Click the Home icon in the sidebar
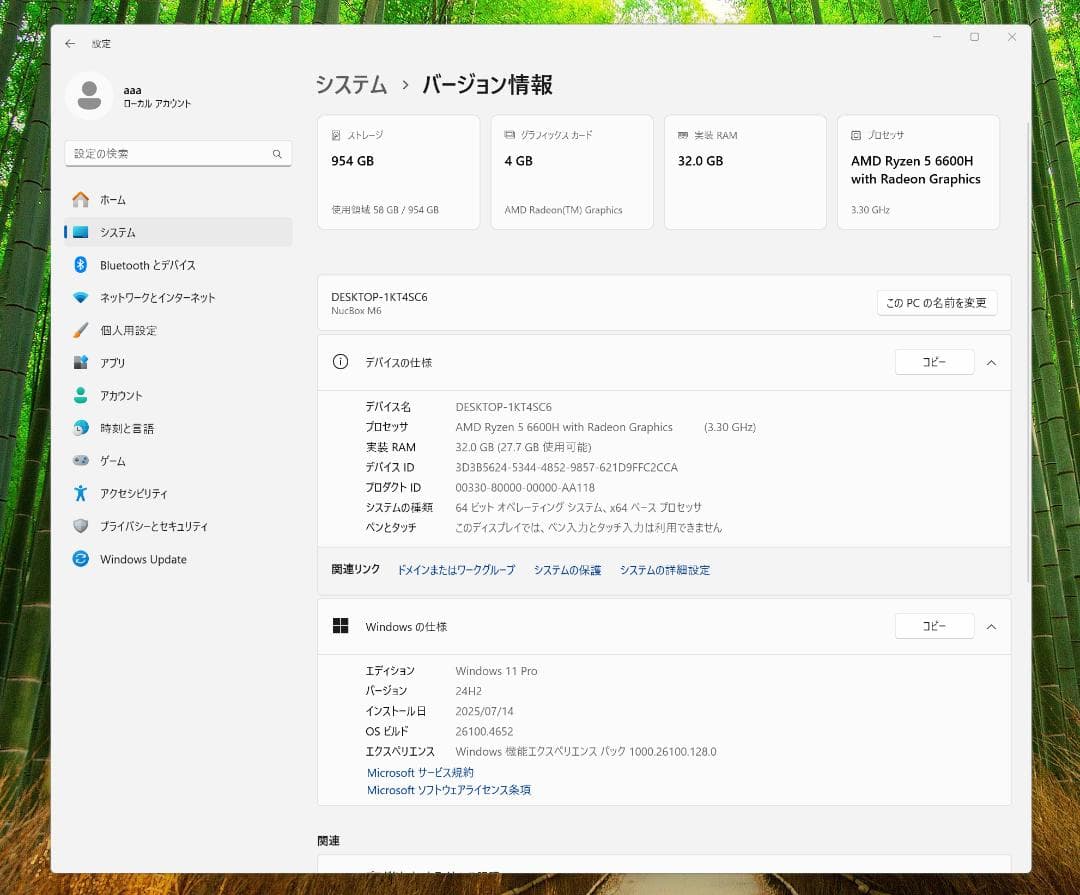1080x895 pixels. [81, 200]
